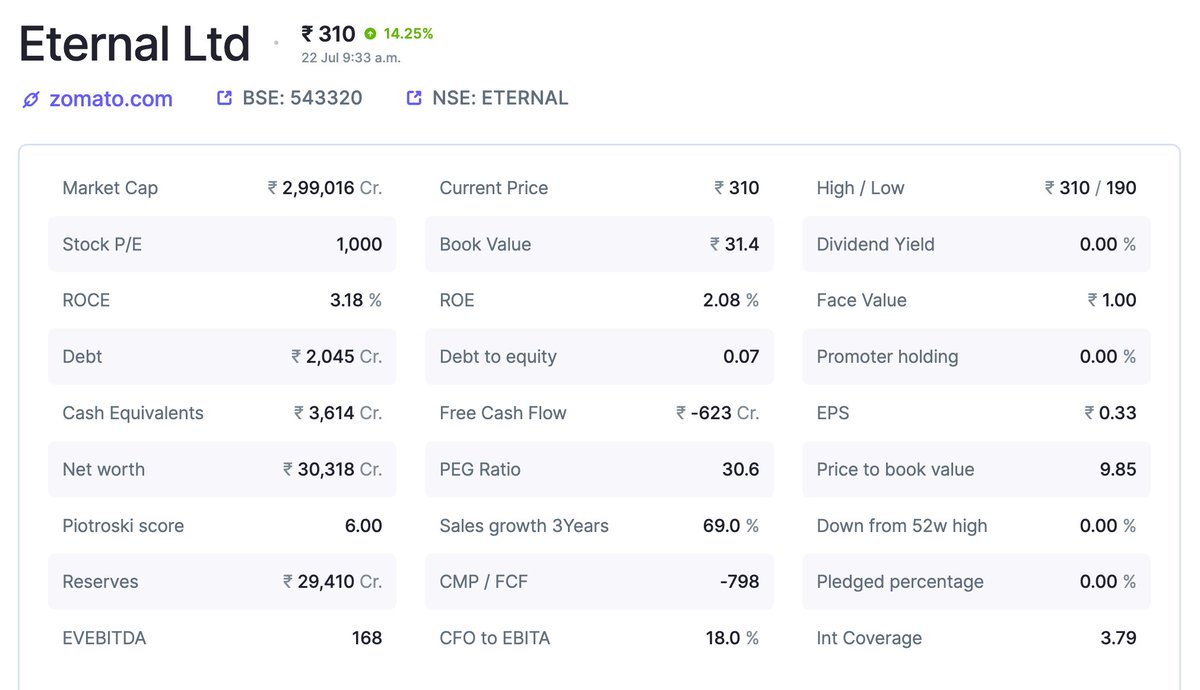
Task: Select the PEG Ratio value 30.6
Action: pyautogui.click(x=741, y=469)
